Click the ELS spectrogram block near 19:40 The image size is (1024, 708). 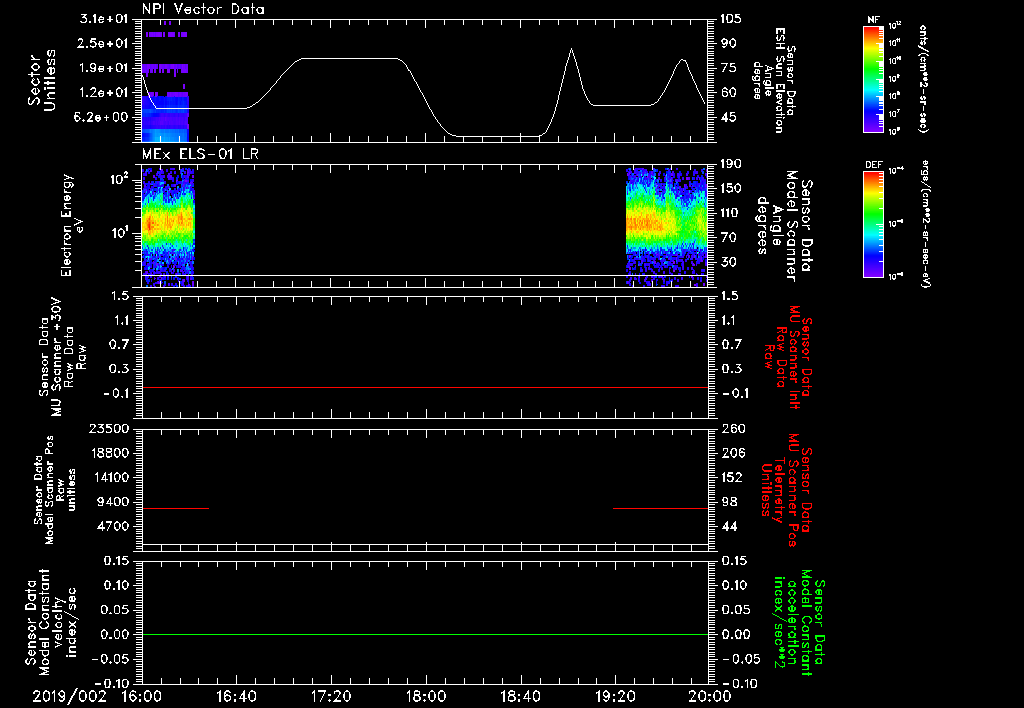click(666, 226)
